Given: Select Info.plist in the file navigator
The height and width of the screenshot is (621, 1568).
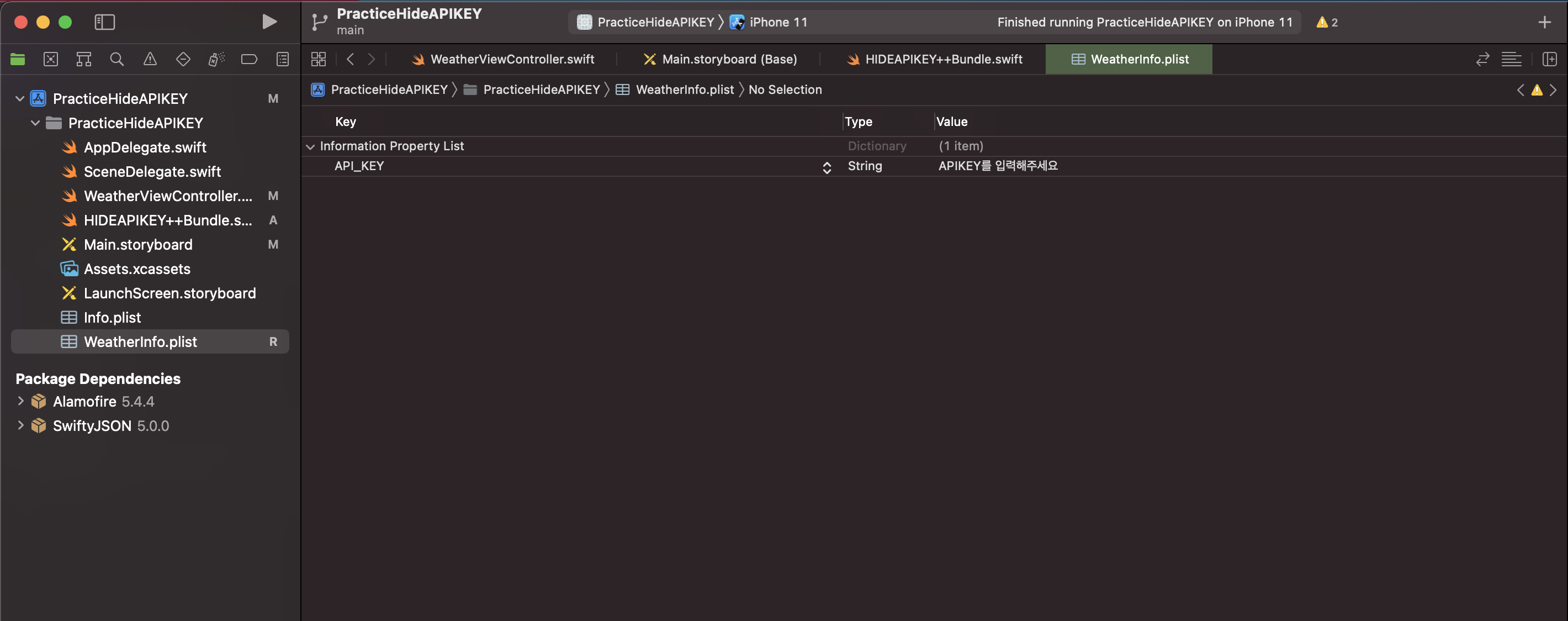Looking at the screenshot, I should pos(113,317).
